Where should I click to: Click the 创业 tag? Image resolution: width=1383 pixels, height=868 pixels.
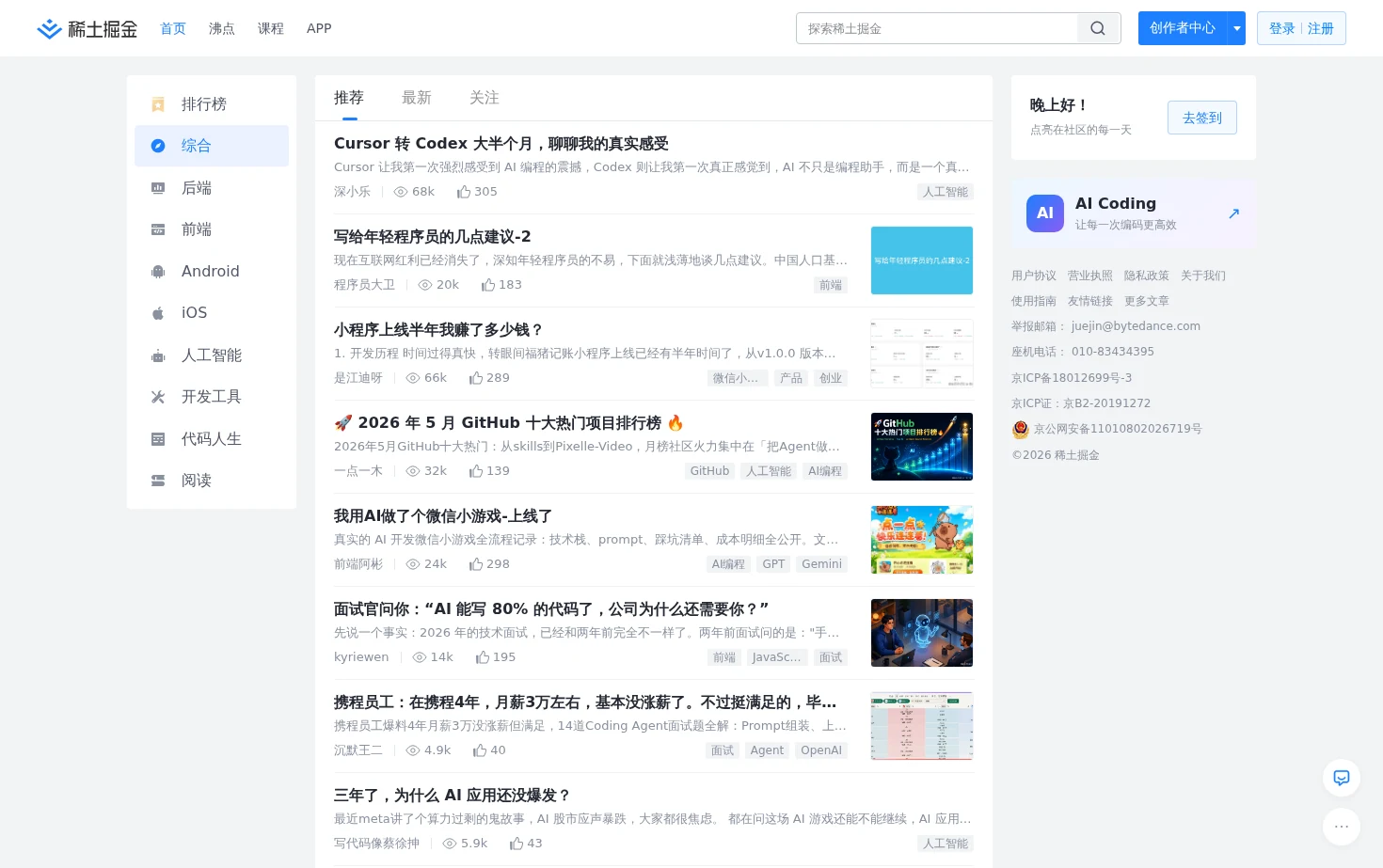coord(831,378)
